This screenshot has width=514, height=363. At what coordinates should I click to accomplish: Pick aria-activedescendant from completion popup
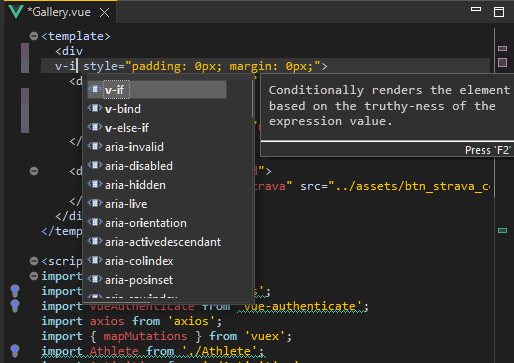click(157, 242)
